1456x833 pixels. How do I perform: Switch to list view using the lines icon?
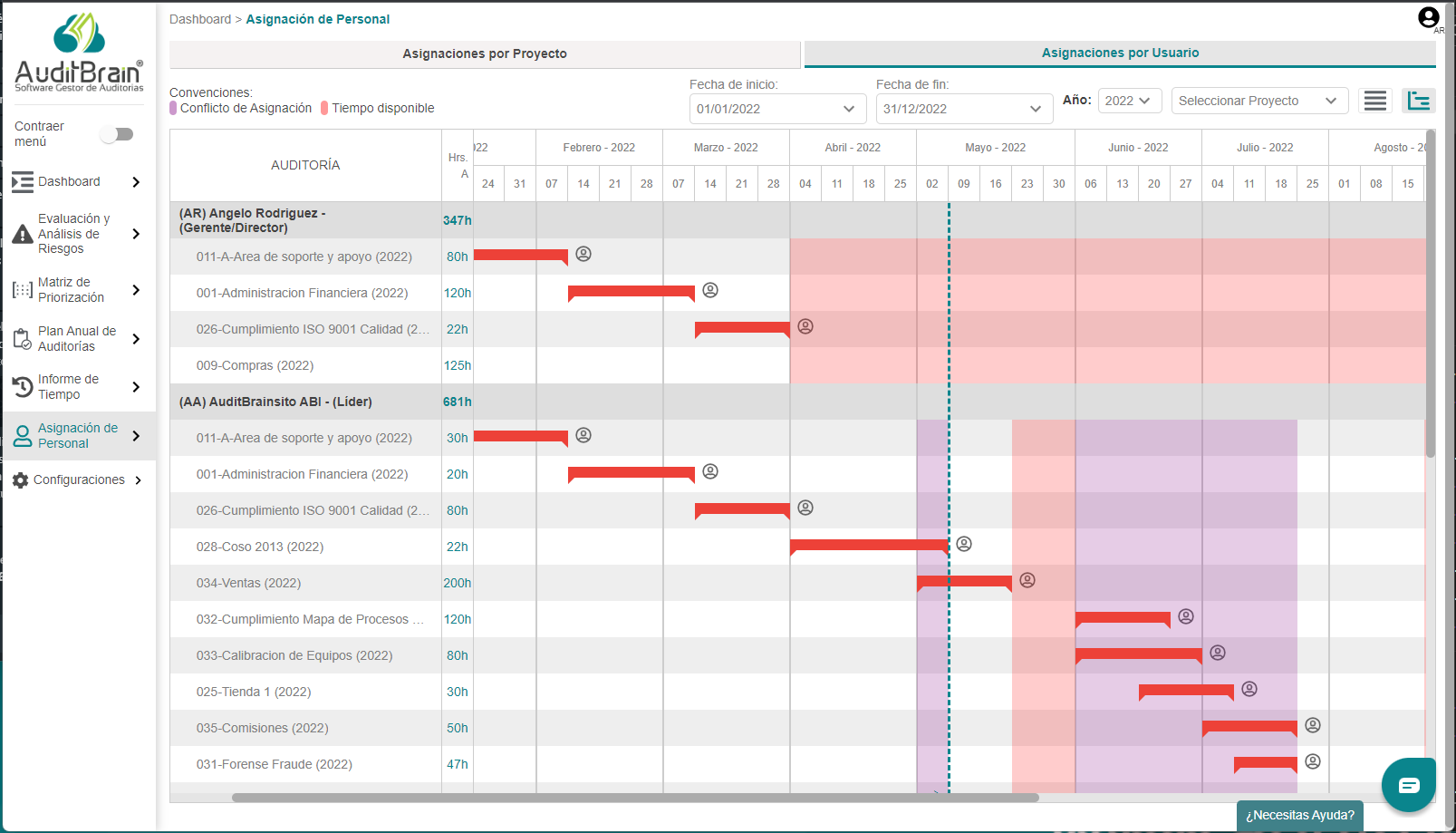(1374, 101)
